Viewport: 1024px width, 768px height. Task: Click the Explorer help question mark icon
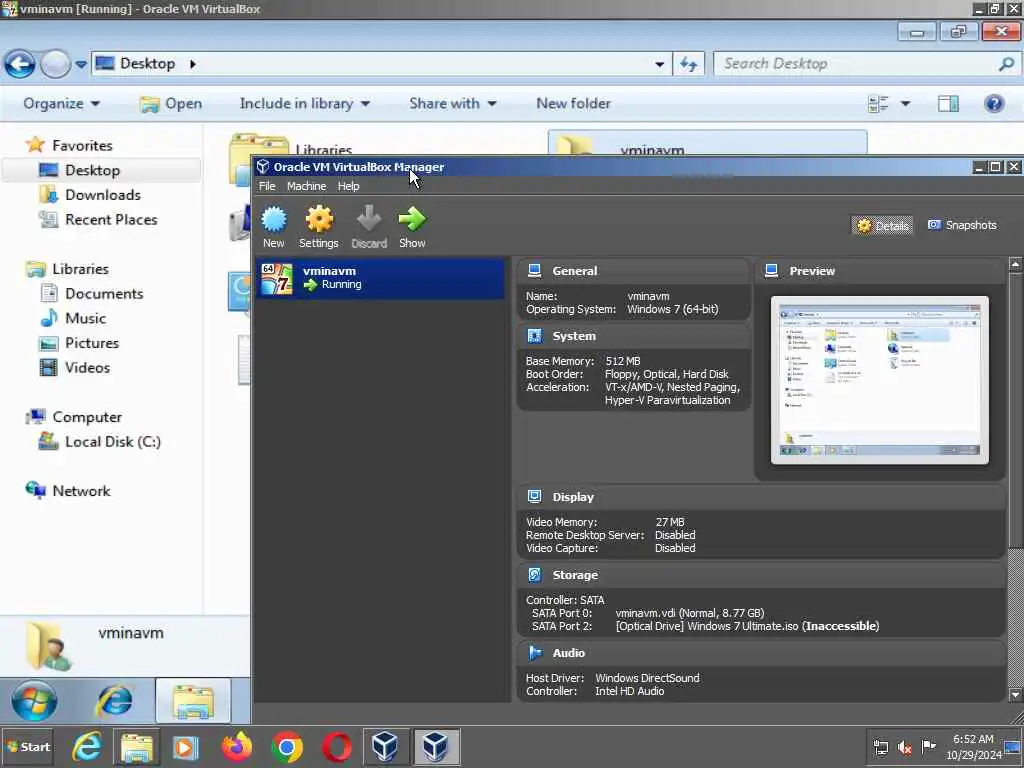coord(994,103)
